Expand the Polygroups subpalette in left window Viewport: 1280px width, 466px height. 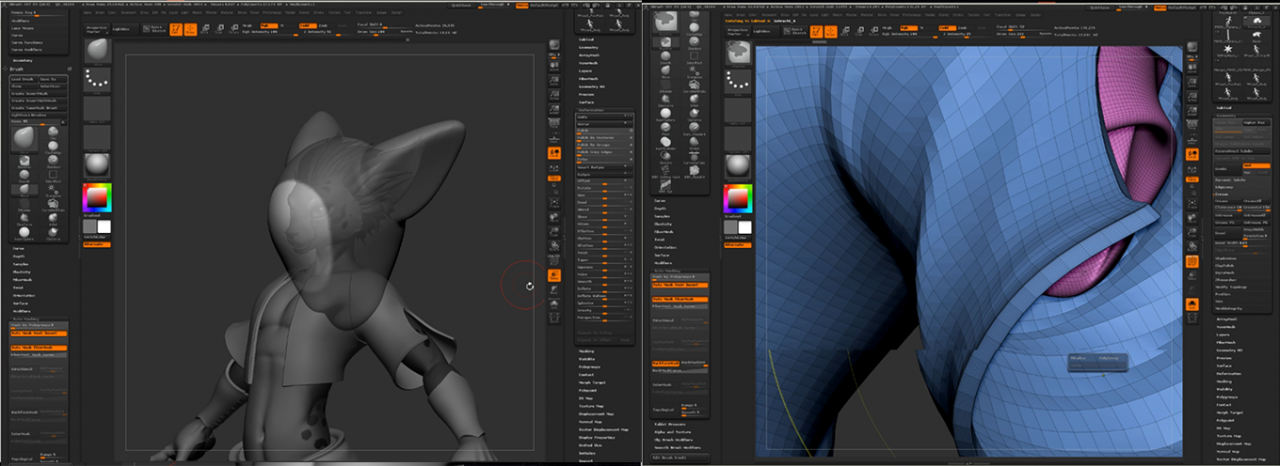click(590, 367)
